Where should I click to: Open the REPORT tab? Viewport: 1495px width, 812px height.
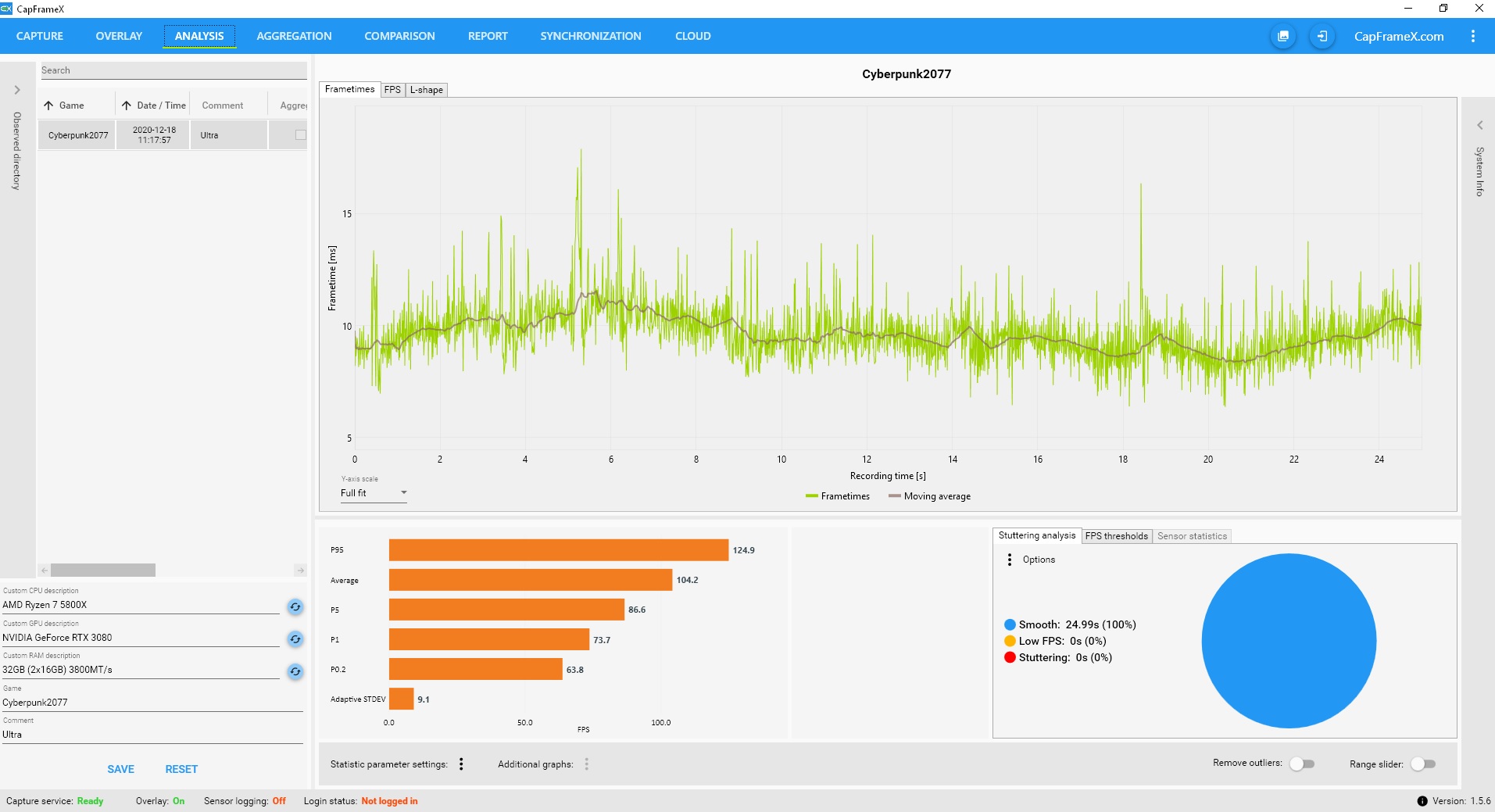click(488, 36)
